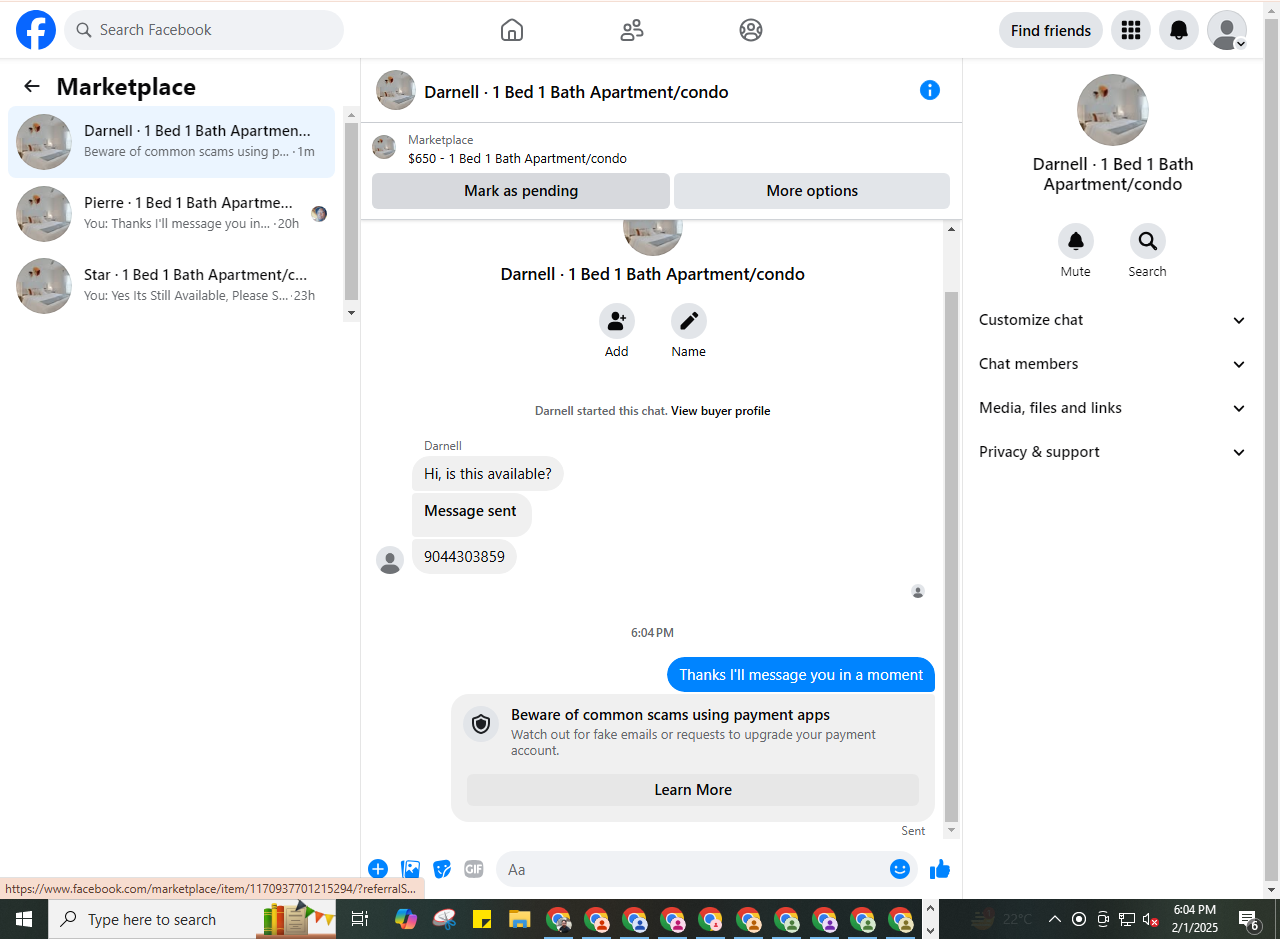The height and width of the screenshot is (939, 1280).
Task: Click the 'Hi, is this available?' message
Action: 488,473
